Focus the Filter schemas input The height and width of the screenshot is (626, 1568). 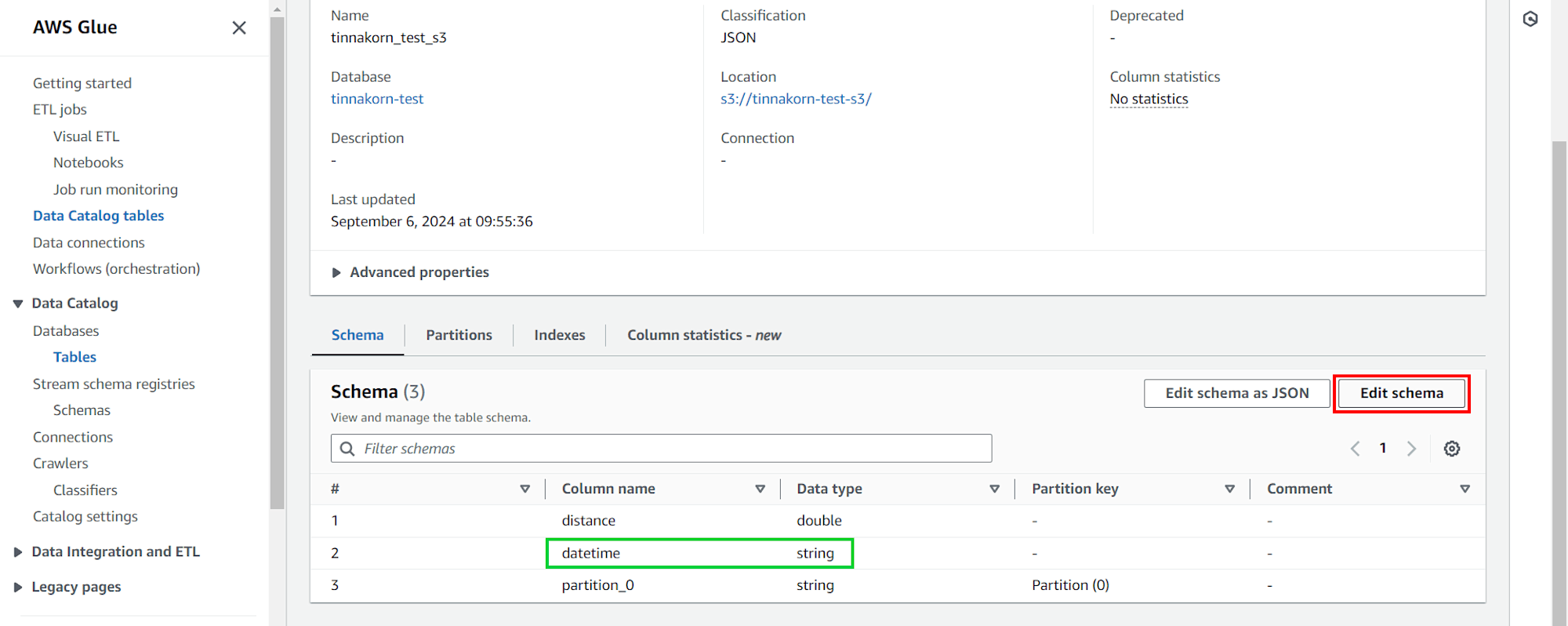(x=661, y=449)
